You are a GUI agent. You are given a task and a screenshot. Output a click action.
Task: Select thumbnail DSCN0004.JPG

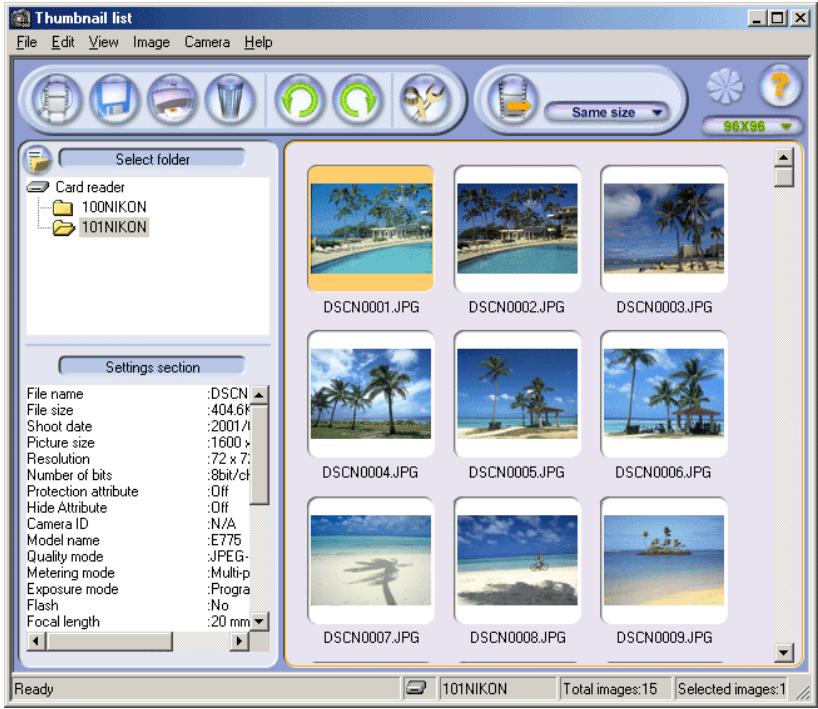tap(371, 393)
